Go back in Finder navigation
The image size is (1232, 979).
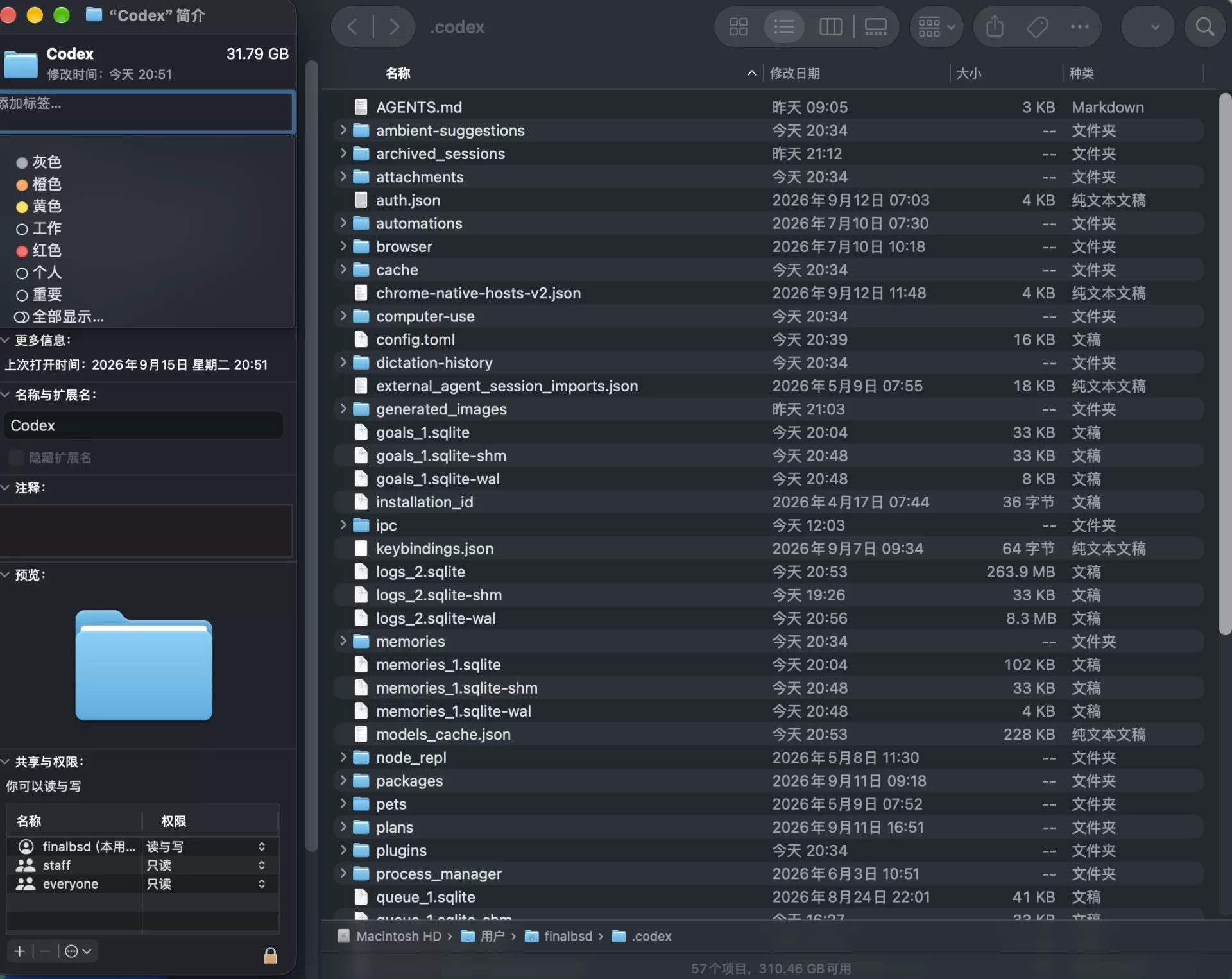point(352,27)
